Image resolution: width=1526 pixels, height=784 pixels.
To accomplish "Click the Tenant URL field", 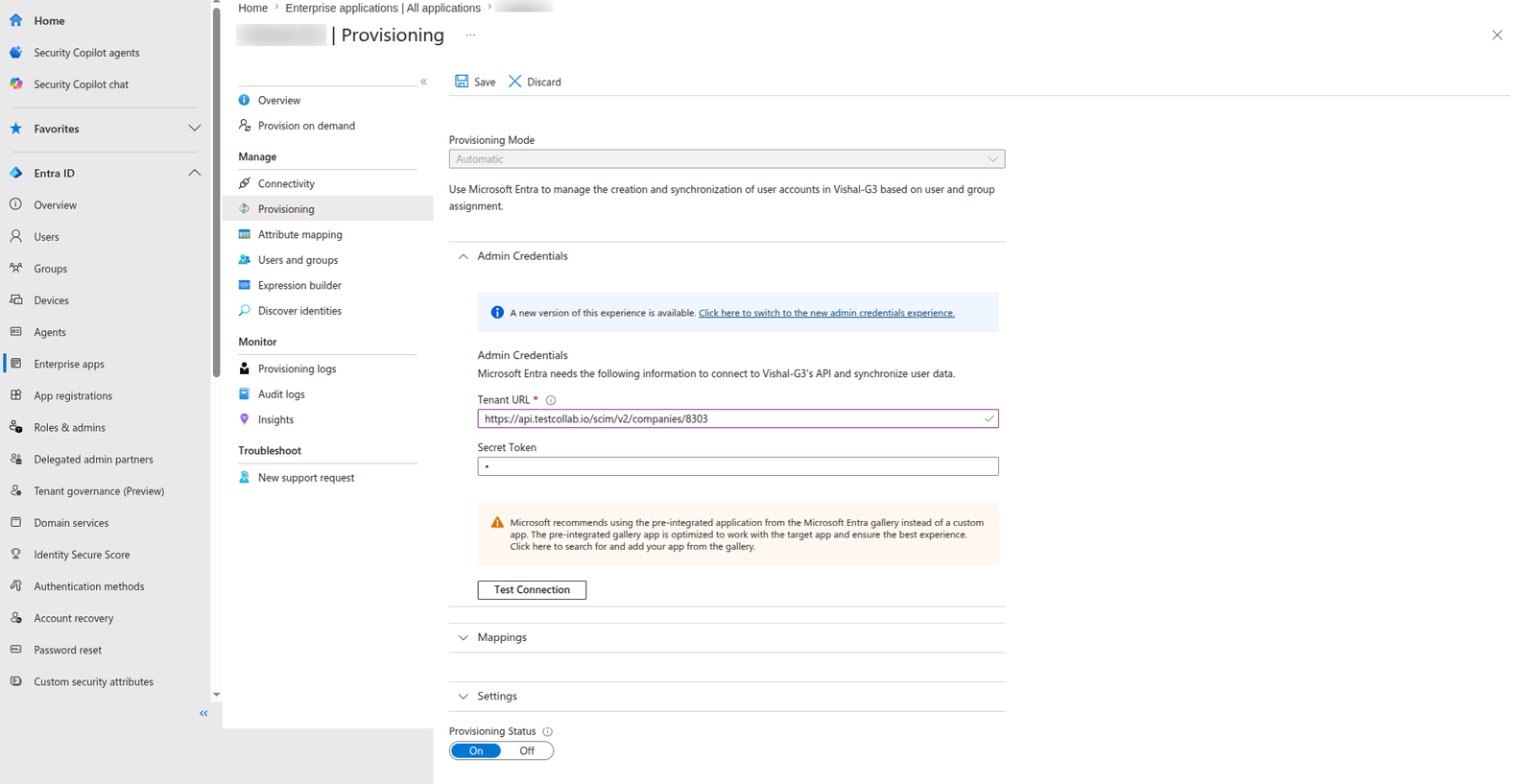I will point(738,418).
